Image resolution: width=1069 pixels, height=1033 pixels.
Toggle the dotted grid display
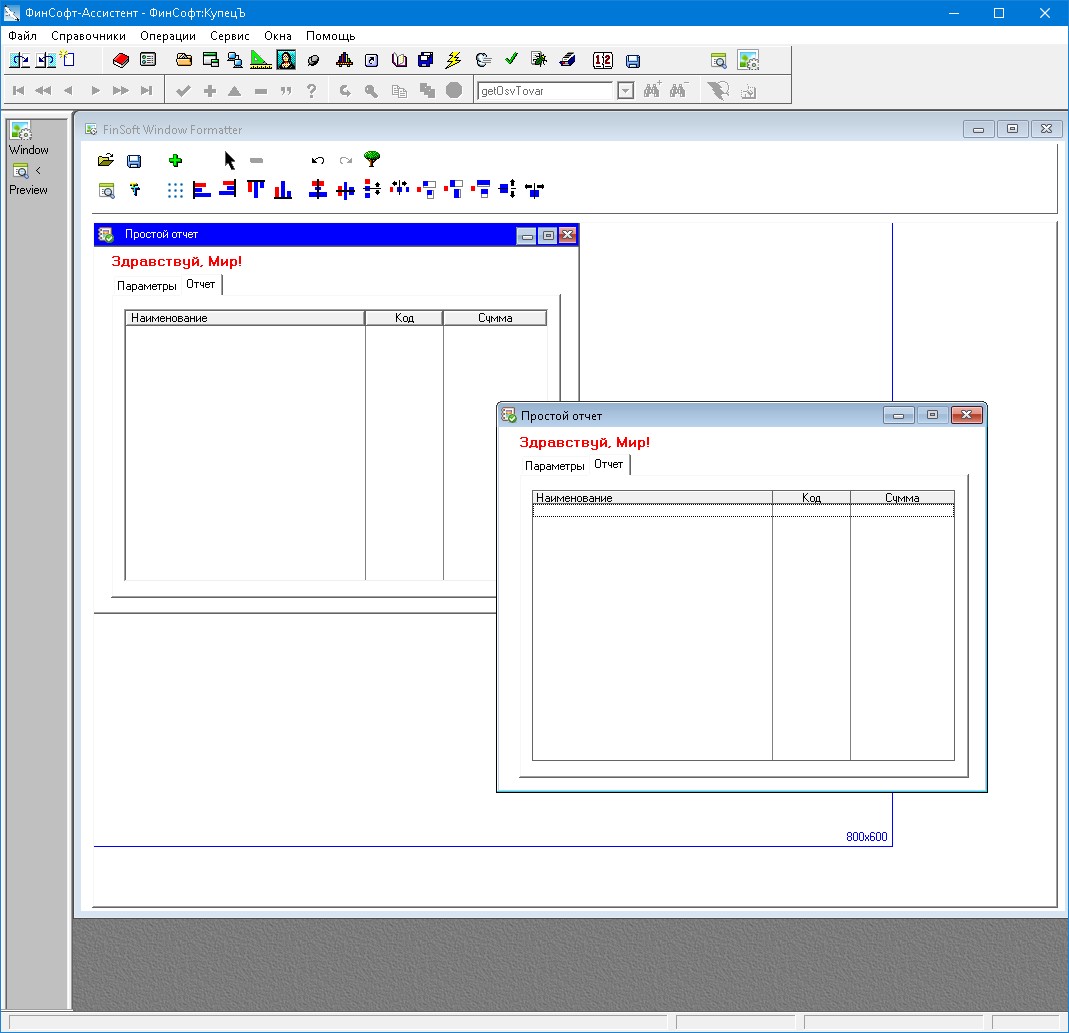click(x=175, y=189)
